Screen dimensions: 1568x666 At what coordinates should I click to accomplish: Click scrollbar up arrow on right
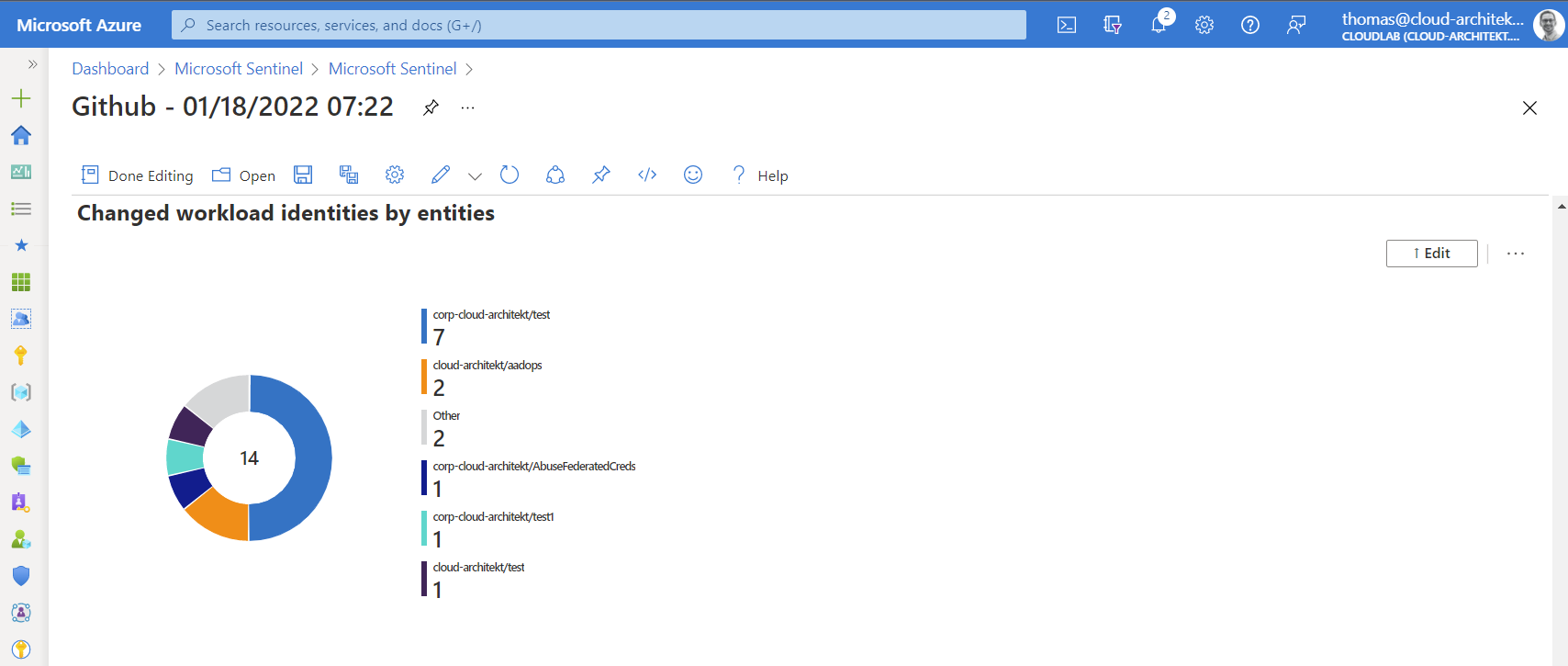1562,206
